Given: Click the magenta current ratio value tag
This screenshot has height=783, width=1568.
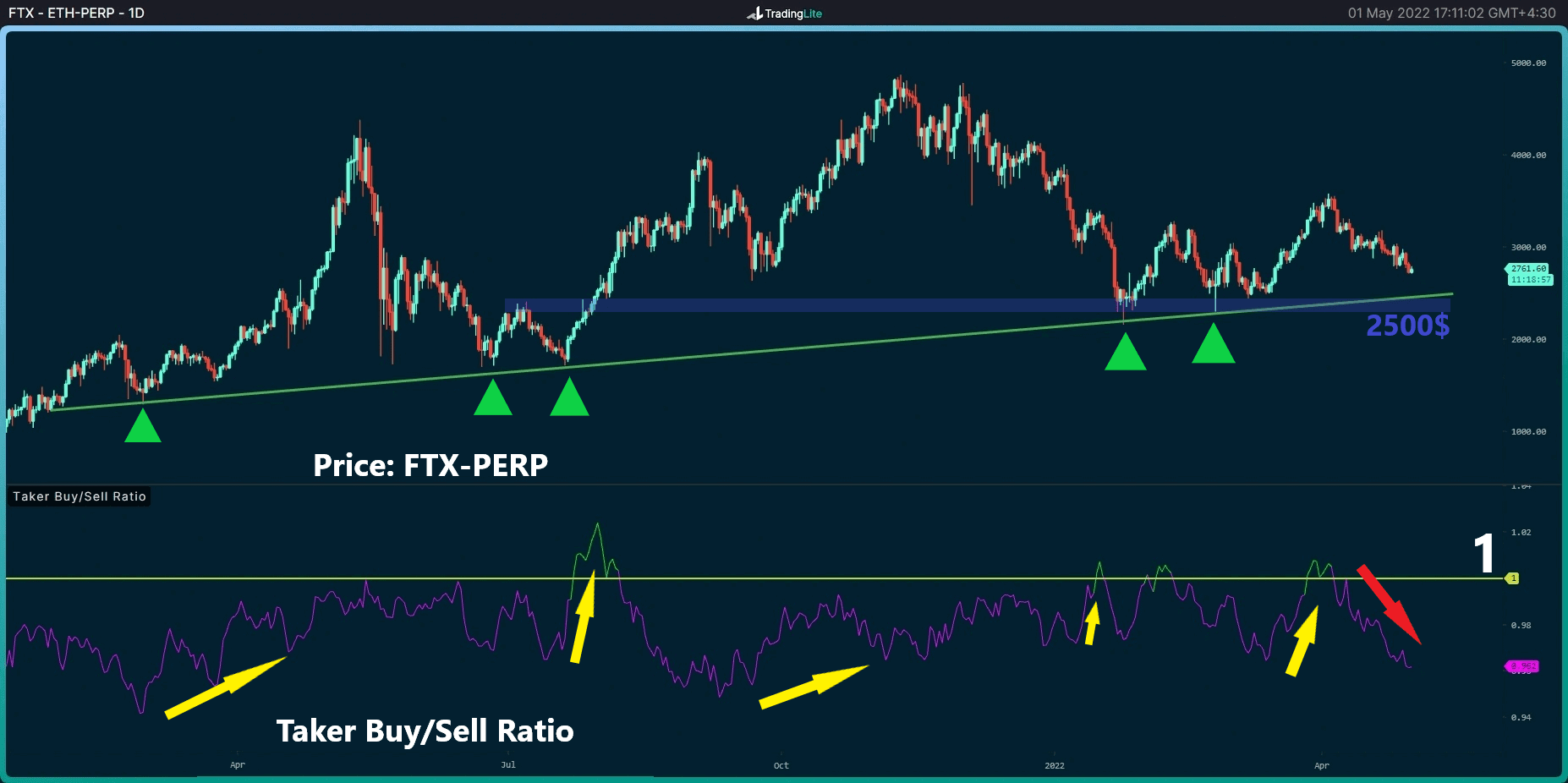Looking at the screenshot, I should click(x=1522, y=666).
